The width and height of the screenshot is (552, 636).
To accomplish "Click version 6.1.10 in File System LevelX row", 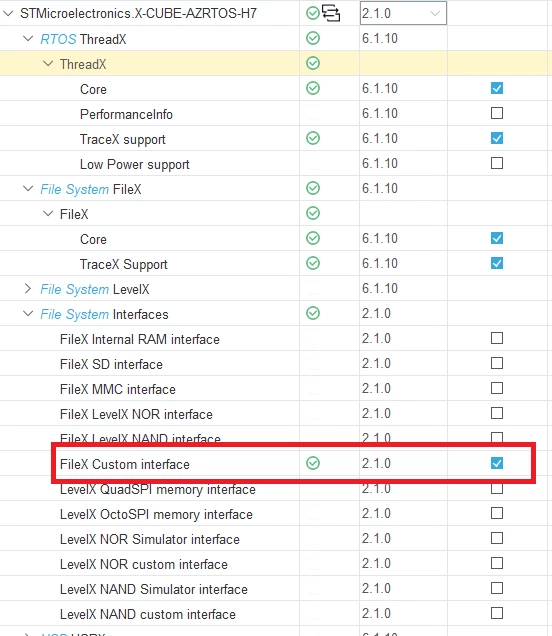I will [380, 288].
